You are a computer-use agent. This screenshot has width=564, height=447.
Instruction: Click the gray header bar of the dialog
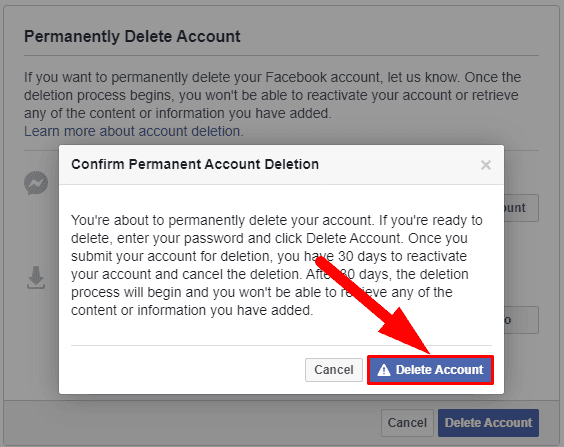[281, 165]
